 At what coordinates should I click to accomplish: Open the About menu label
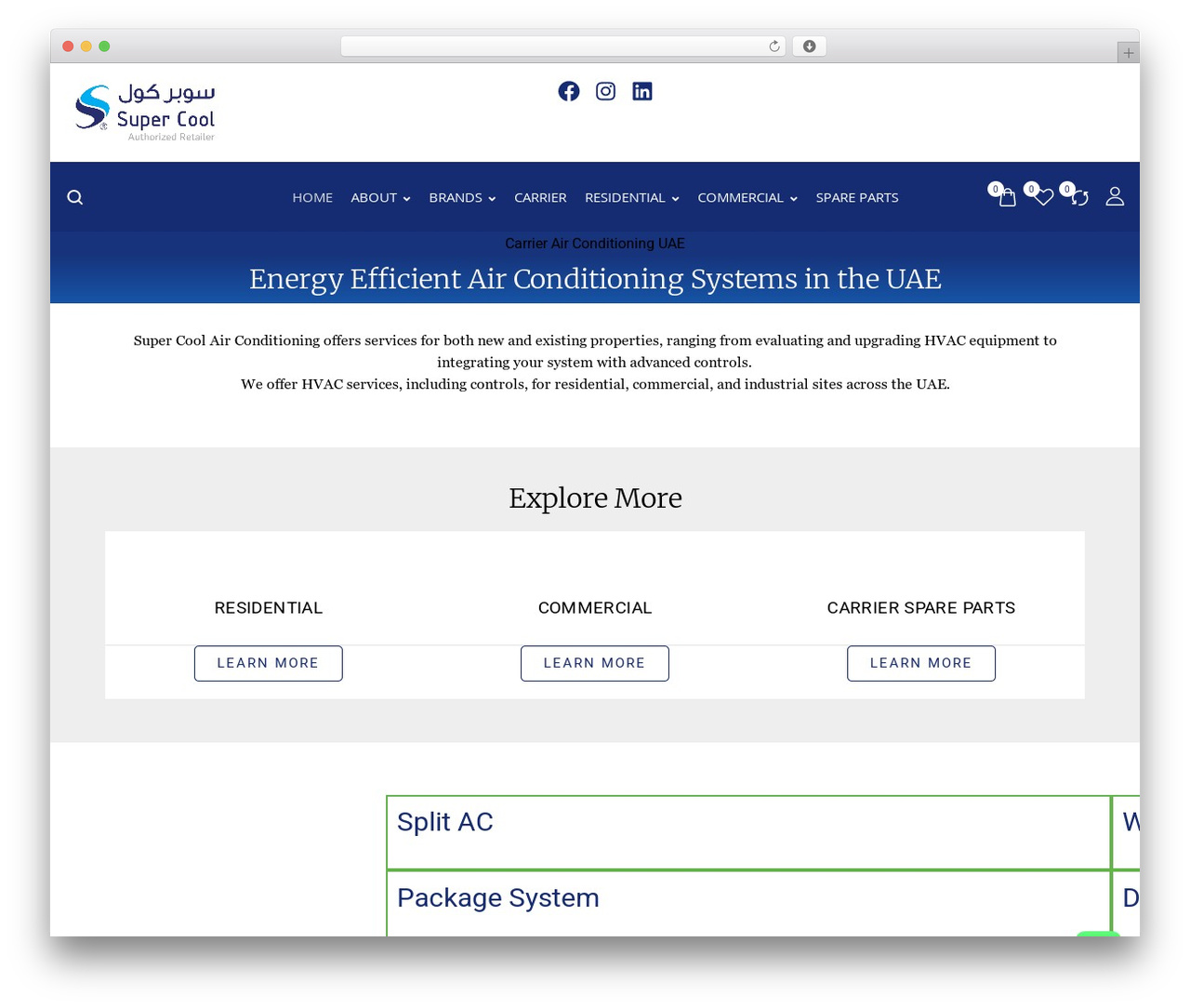[374, 197]
